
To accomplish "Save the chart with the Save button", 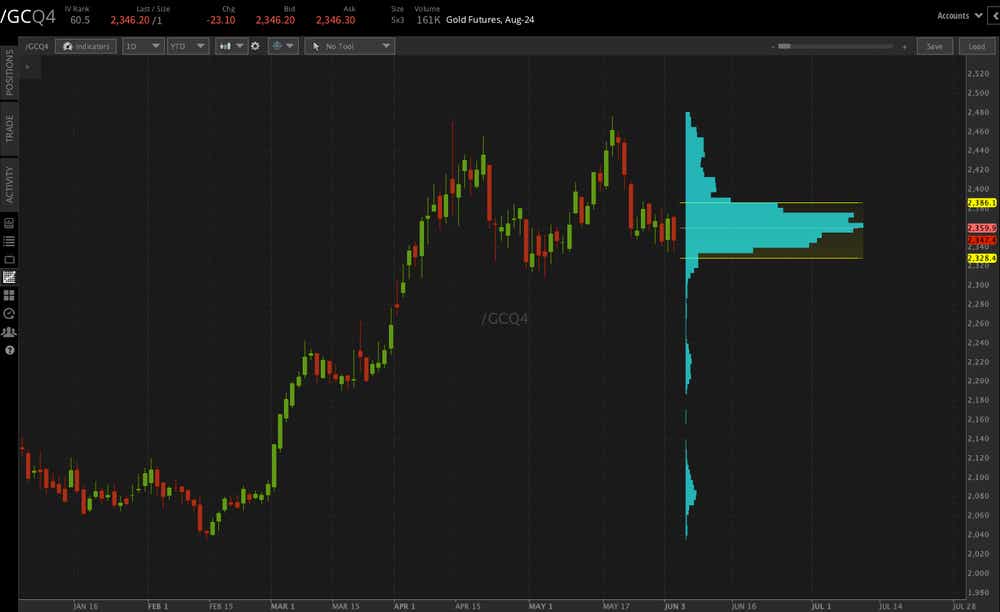I will [x=936, y=46].
